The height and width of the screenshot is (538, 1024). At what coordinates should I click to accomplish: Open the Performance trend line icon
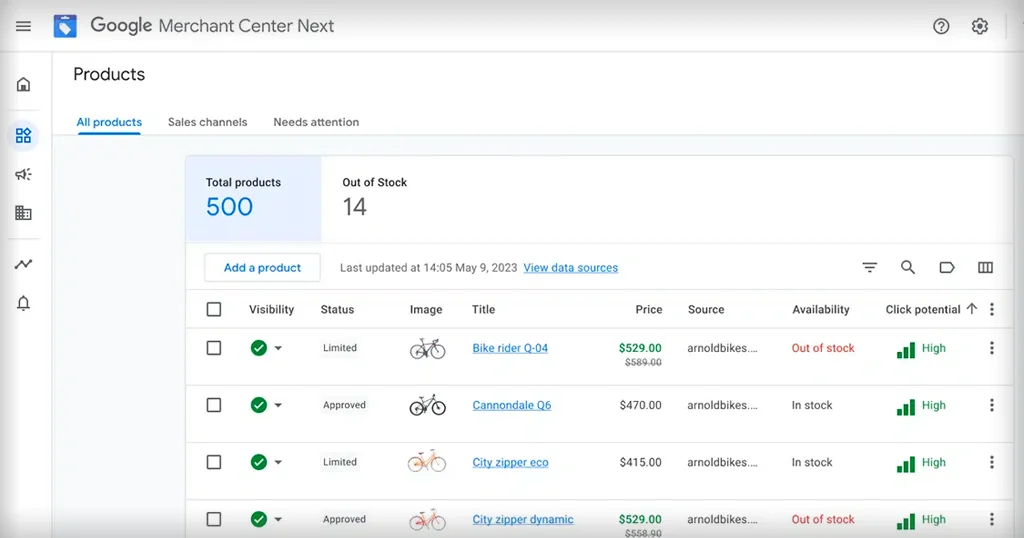[23, 265]
